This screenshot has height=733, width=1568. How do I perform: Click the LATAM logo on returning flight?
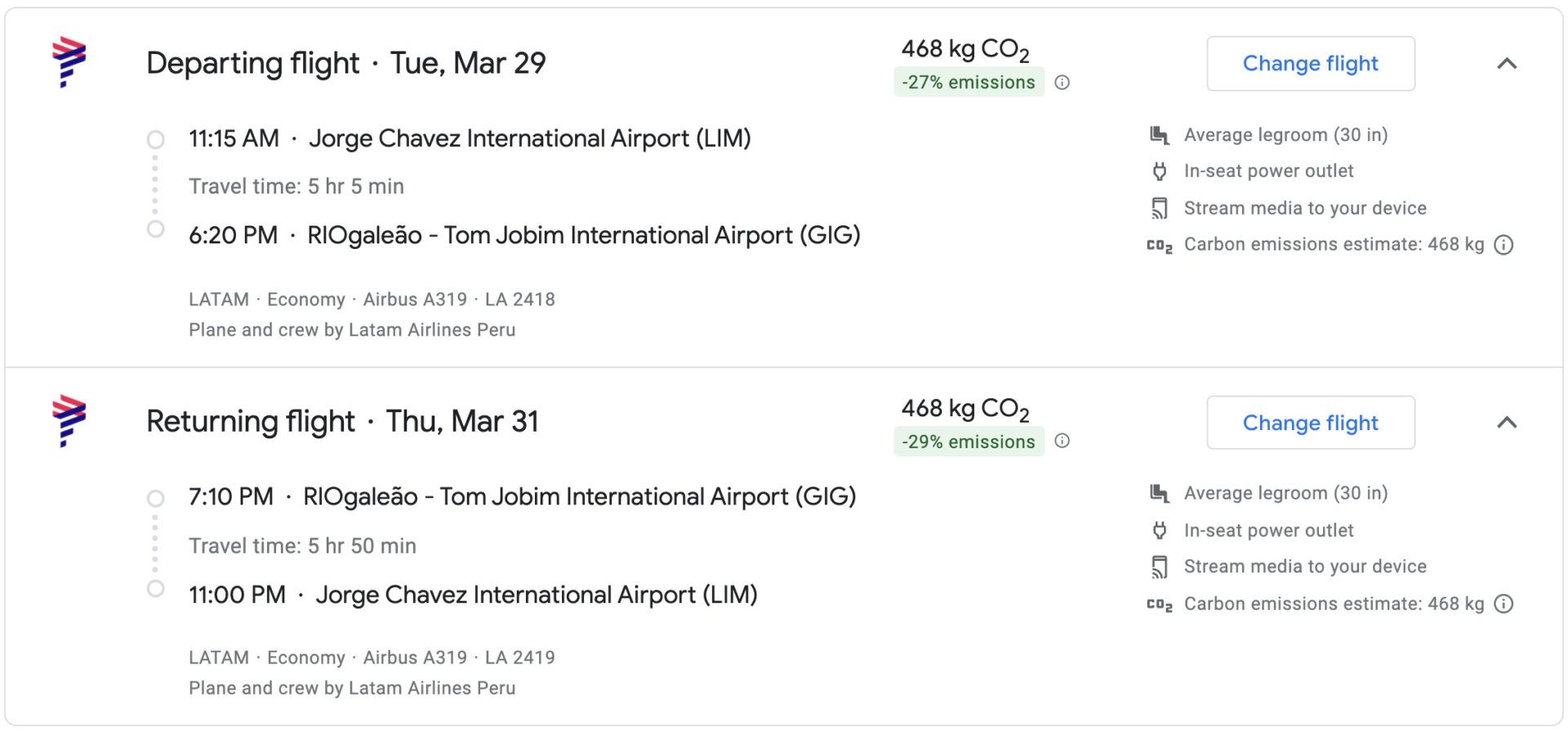tap(69, 421)
